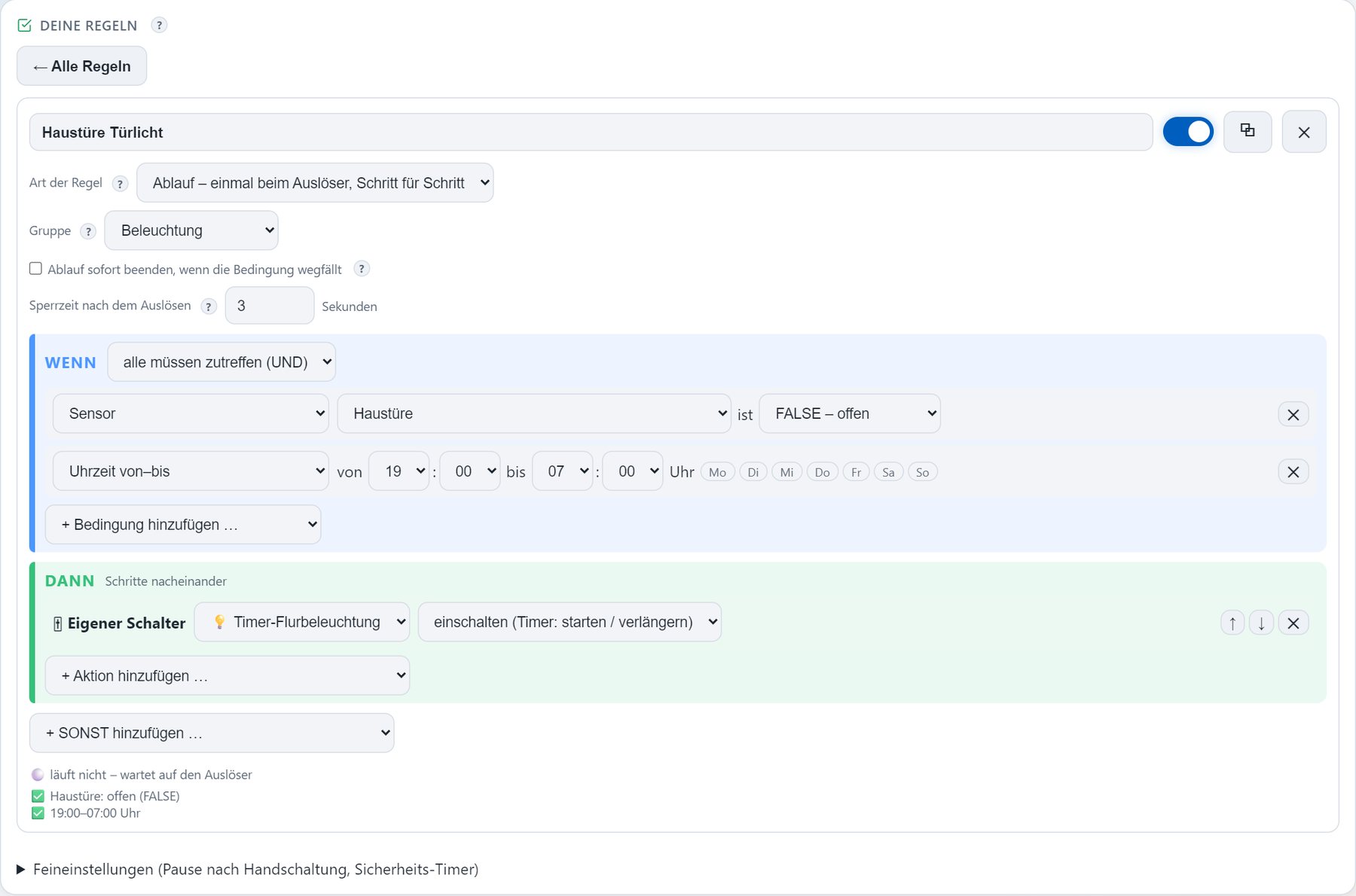Click the help icon next to Deine Regeln
This screenshot has height=896, width=1356.
[159, 25]
